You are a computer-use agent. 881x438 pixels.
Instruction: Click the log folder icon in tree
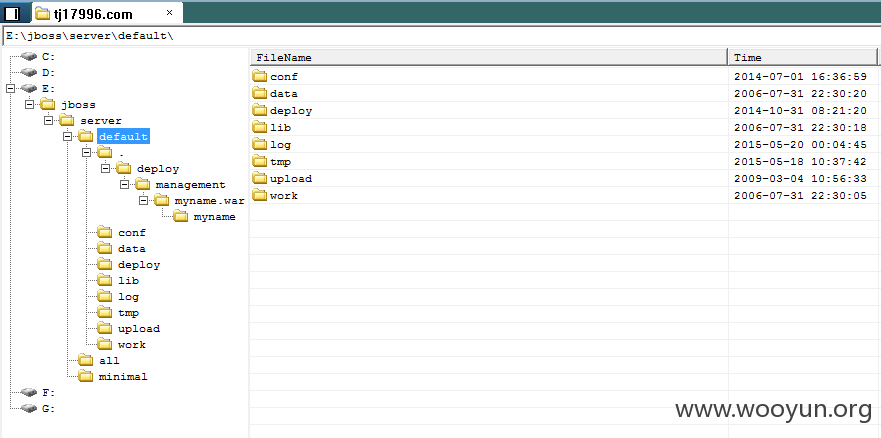105,296
